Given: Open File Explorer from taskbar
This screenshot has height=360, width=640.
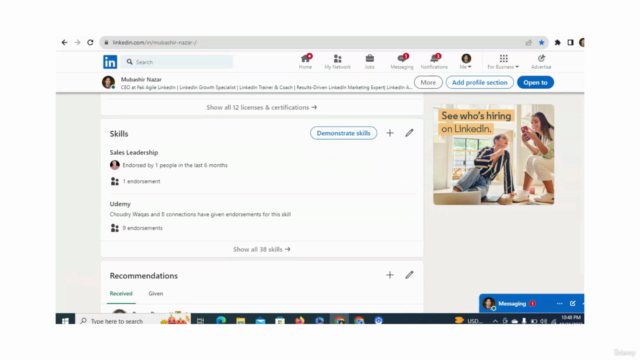Looking at the screenshot, I should point(240,321).
